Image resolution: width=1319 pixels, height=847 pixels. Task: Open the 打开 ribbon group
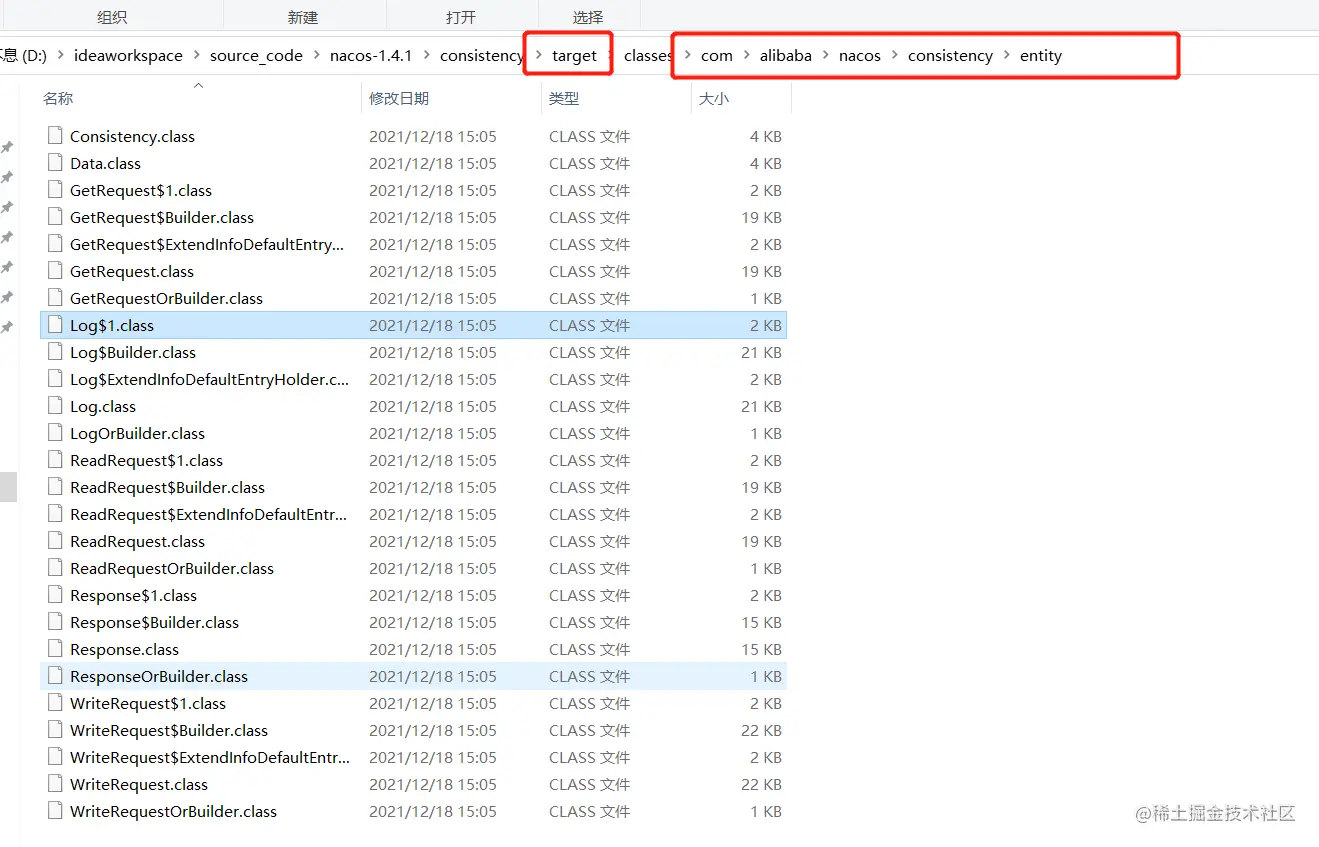click(x=461, y=17)
